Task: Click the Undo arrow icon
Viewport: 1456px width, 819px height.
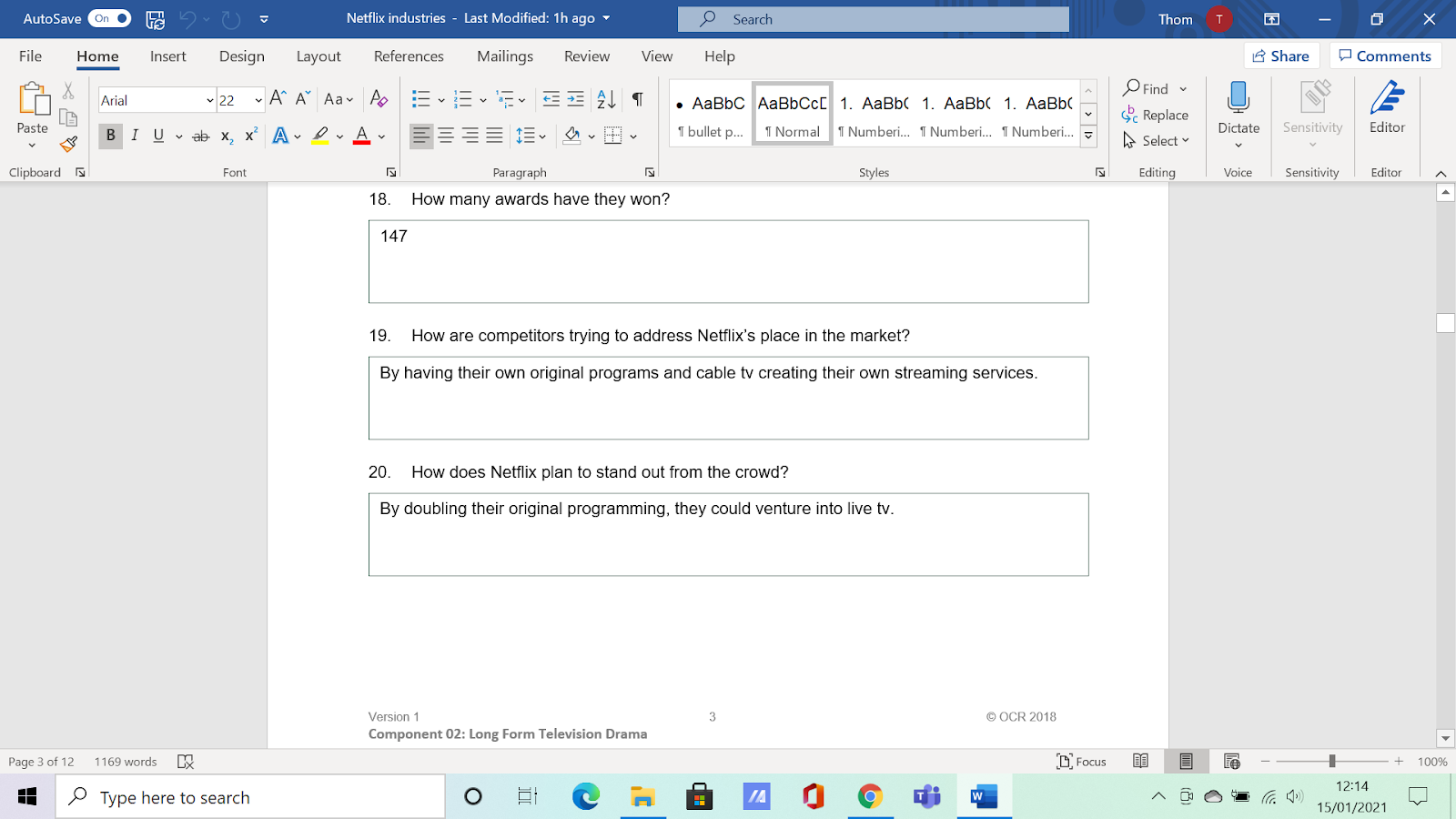Action: [187, 19]
